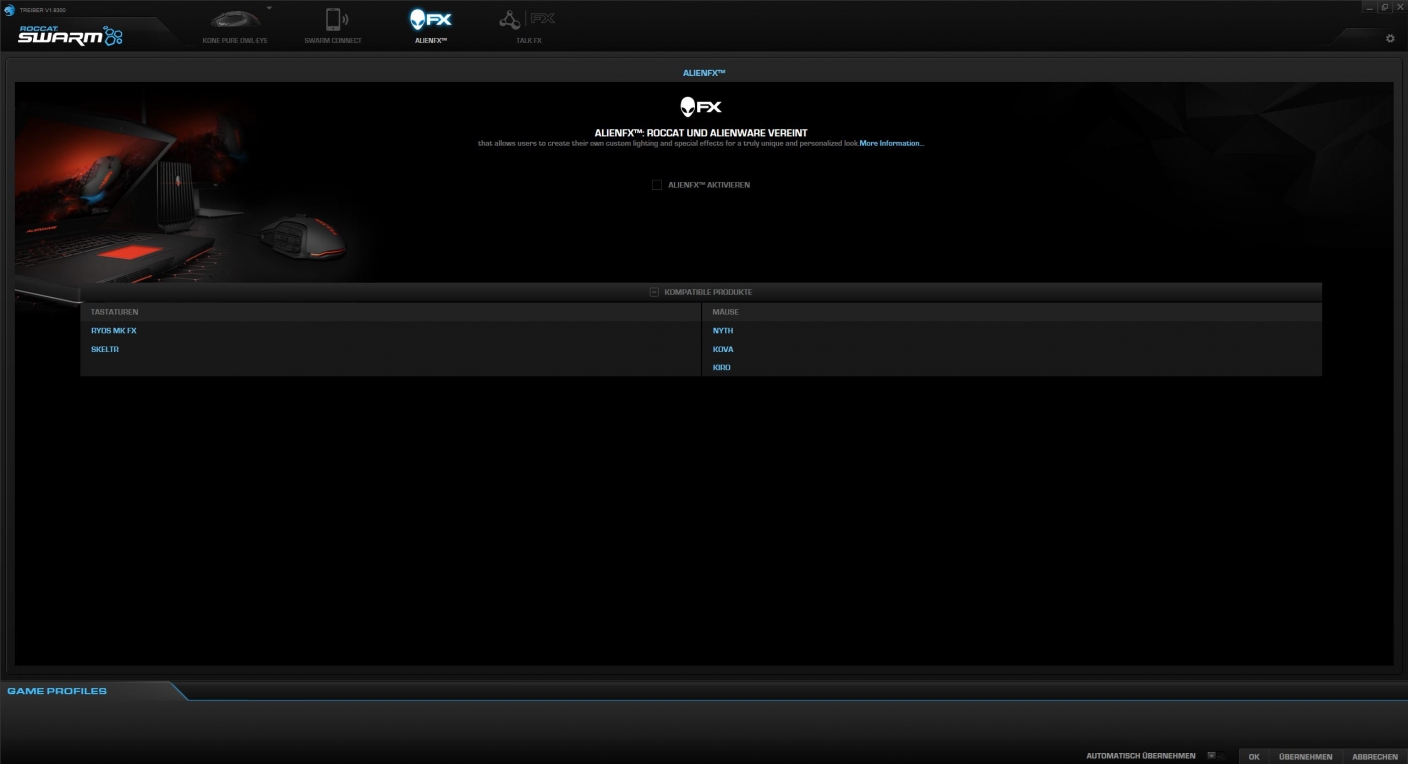Collapse the Kompatible Produkte section
Screen dimensions: 1408x764
click(654, 292)
